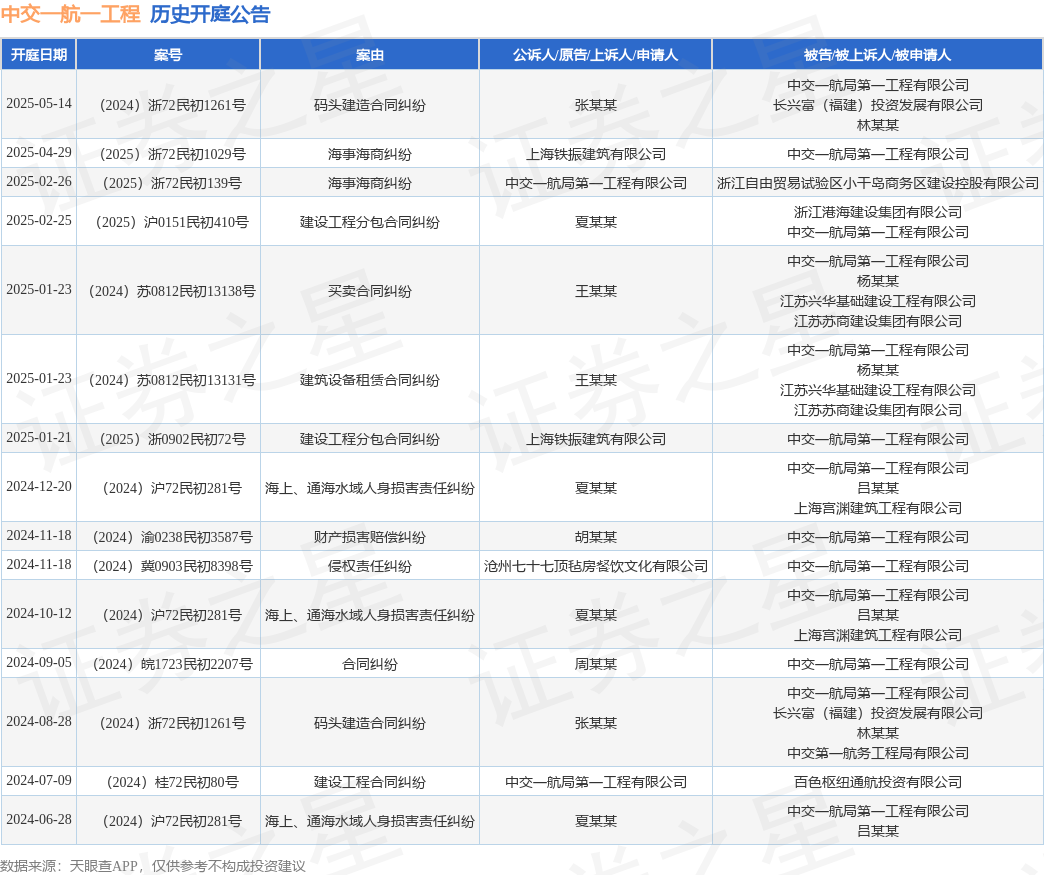1044x875 pixels.
Task: Click the 被告/被上诉人/被申请人 column header
Action: [x=877, y=55]
